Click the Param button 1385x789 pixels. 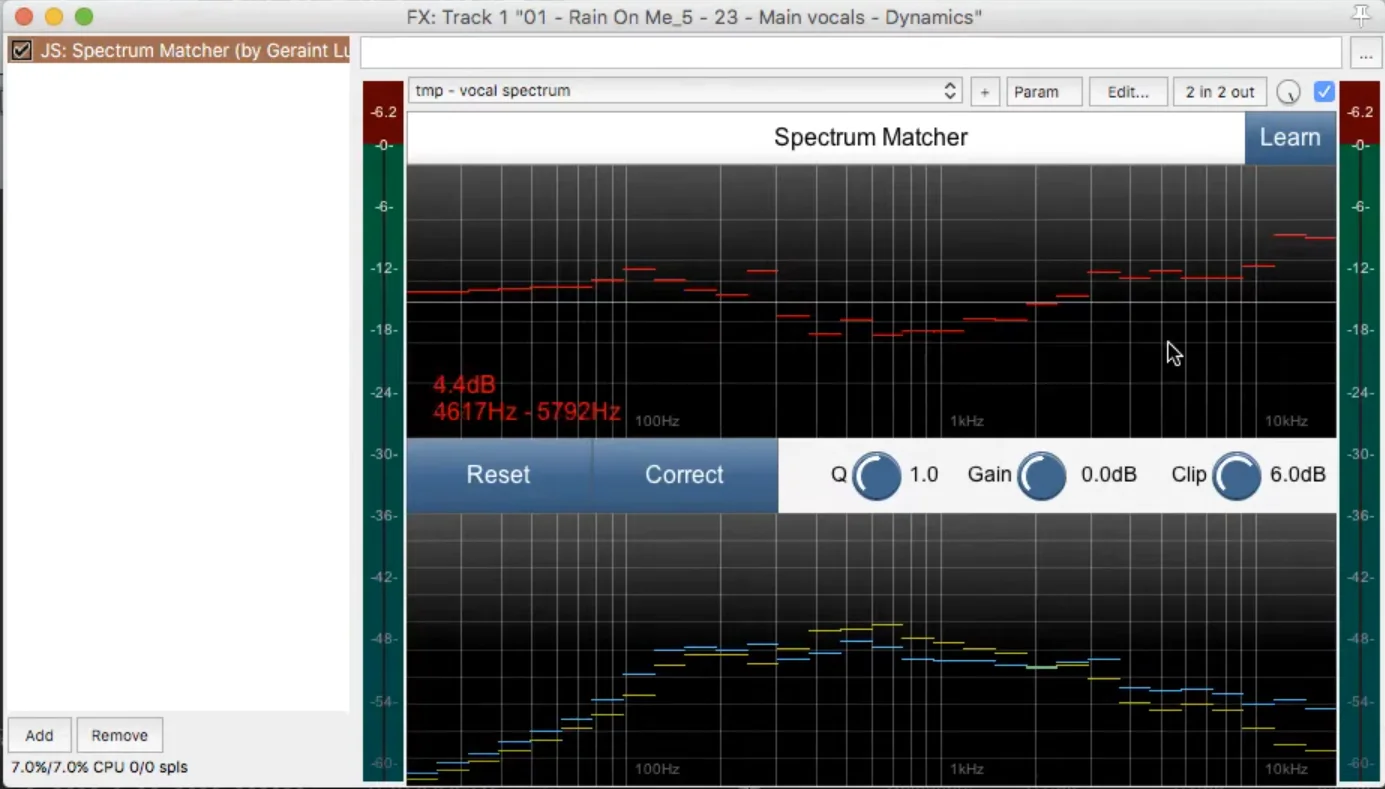coord(1044,92)
